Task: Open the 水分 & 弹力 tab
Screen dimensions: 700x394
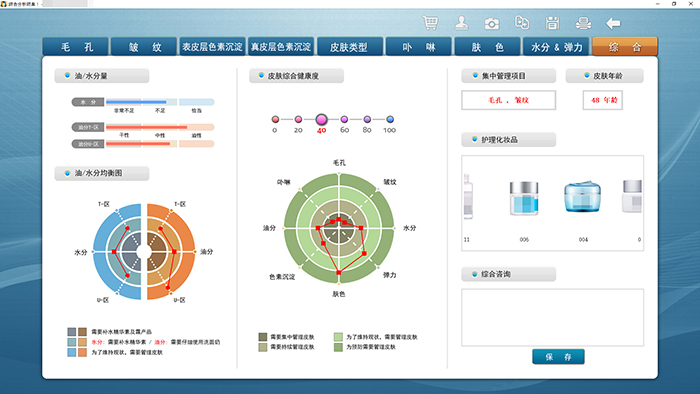Action: click(556, 47)
